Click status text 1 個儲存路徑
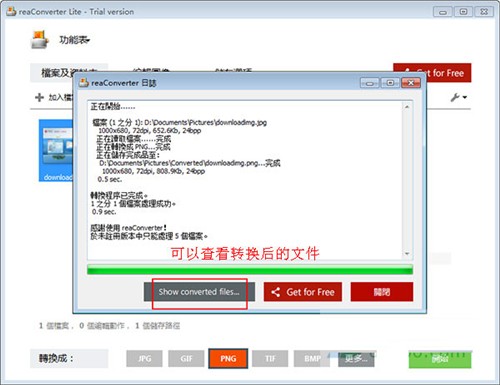500x385 pixels. 157,326
